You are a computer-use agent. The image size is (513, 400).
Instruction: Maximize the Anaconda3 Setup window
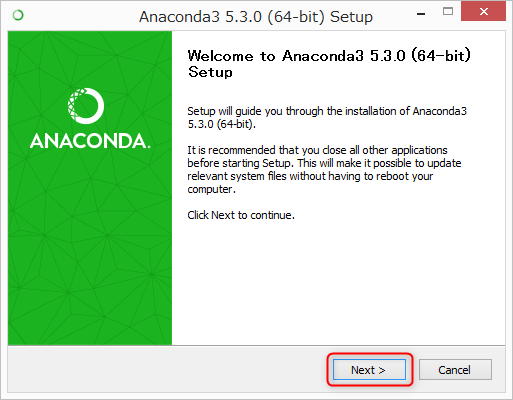tap(448, 12)
